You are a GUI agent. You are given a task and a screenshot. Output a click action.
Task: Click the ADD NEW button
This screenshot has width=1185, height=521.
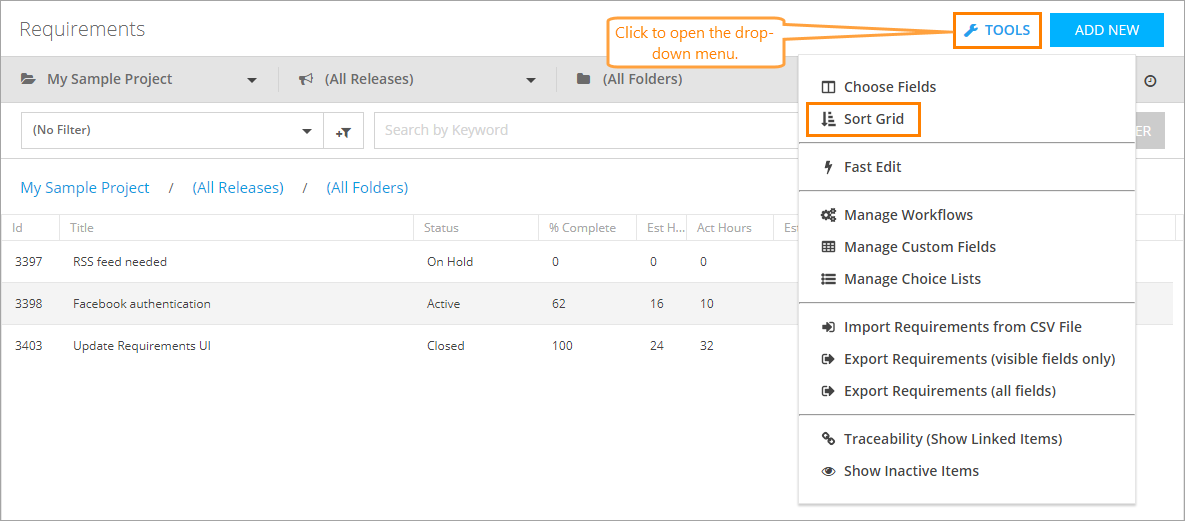point(1106,30)
